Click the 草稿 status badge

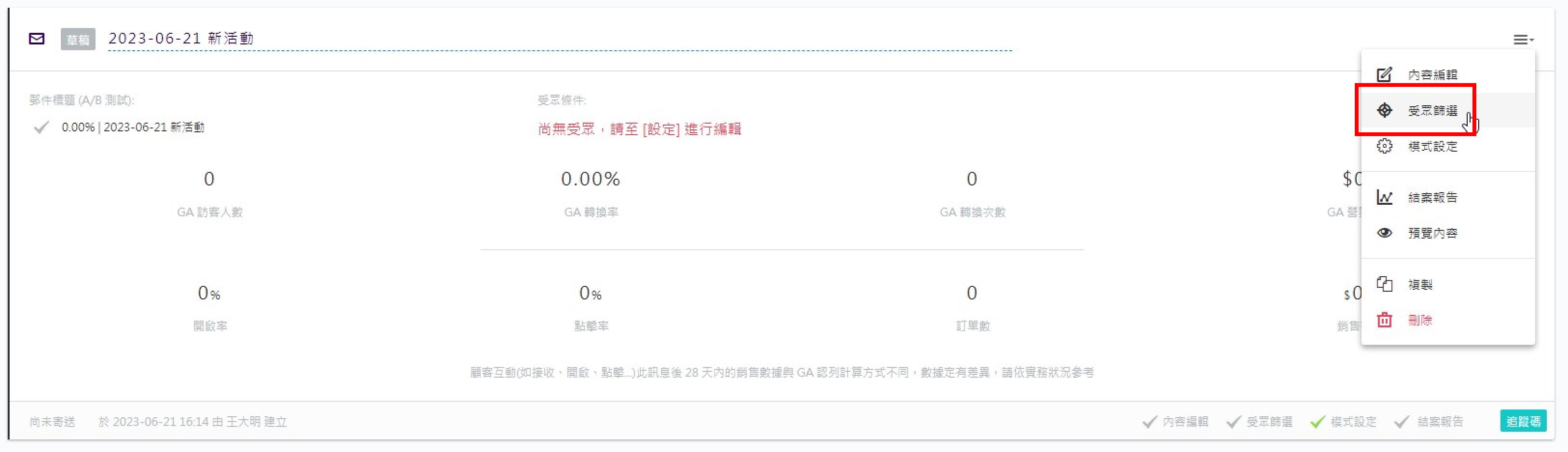pyautogui.click(x=78, y=40)
